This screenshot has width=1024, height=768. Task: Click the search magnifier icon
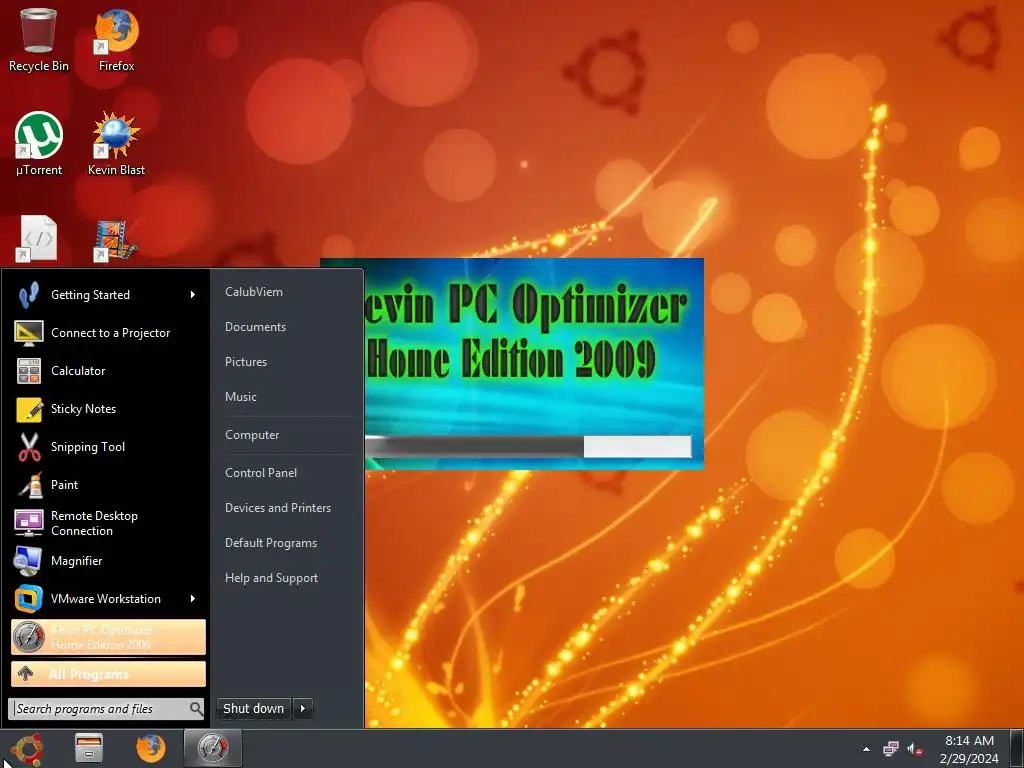tap(196, 709)
